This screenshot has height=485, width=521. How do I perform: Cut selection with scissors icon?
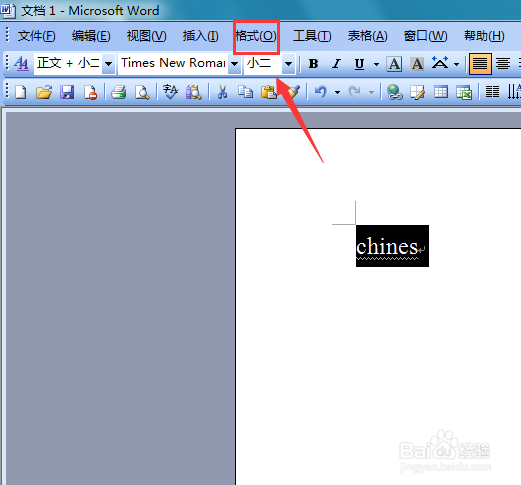point(222,92)
